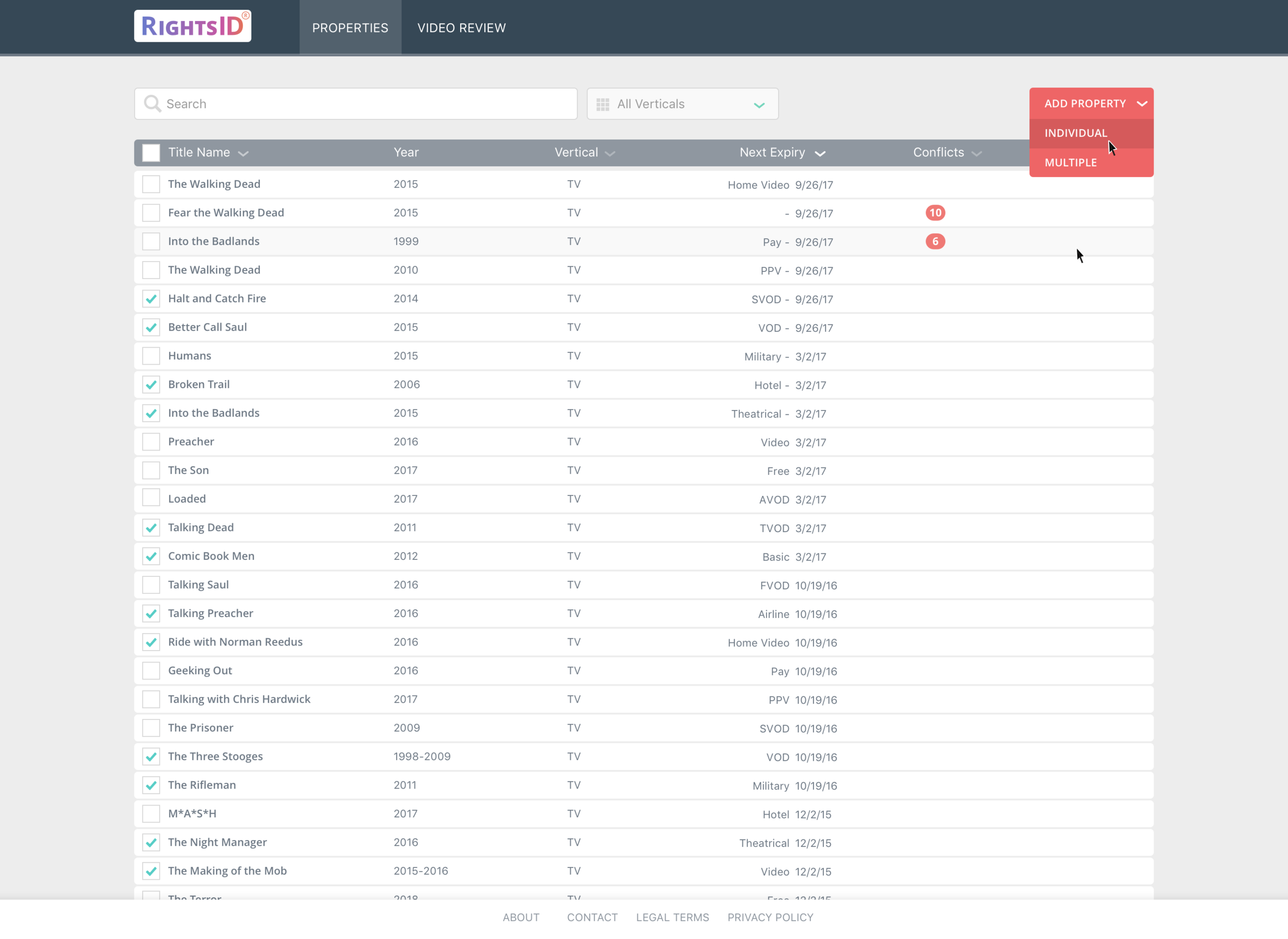Click the search magnifier icon
Viewport: 1288px width, 939px height.
[152, 104]
